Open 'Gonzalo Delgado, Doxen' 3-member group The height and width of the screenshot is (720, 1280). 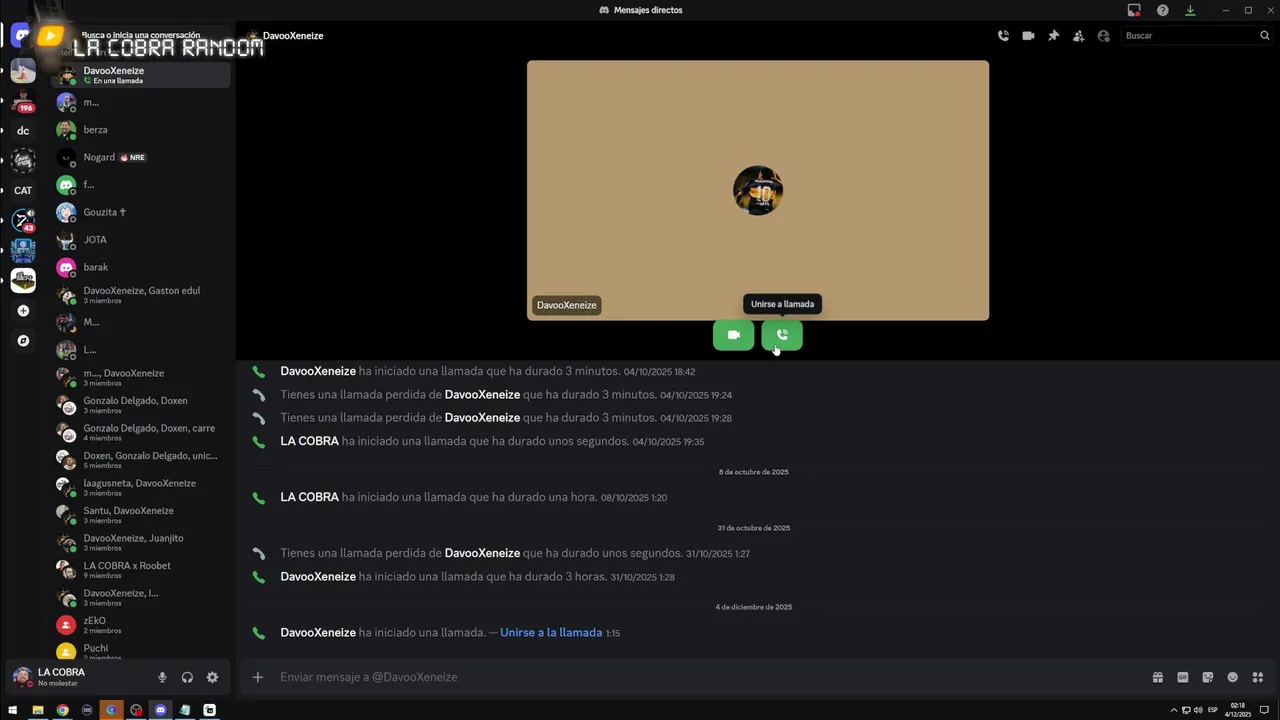[x=141, y=405]
